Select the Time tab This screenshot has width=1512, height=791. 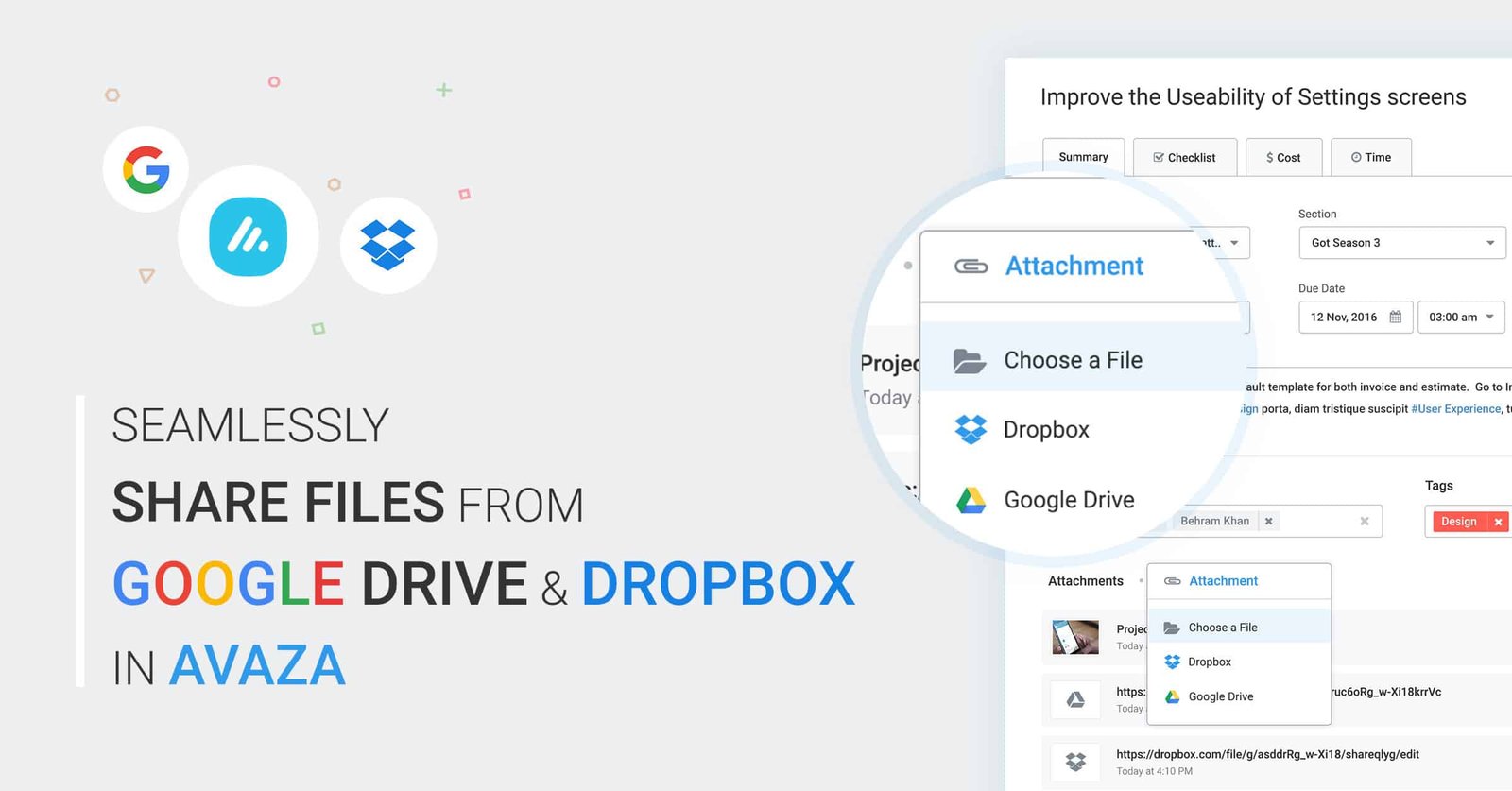(x=1370, y=158)
